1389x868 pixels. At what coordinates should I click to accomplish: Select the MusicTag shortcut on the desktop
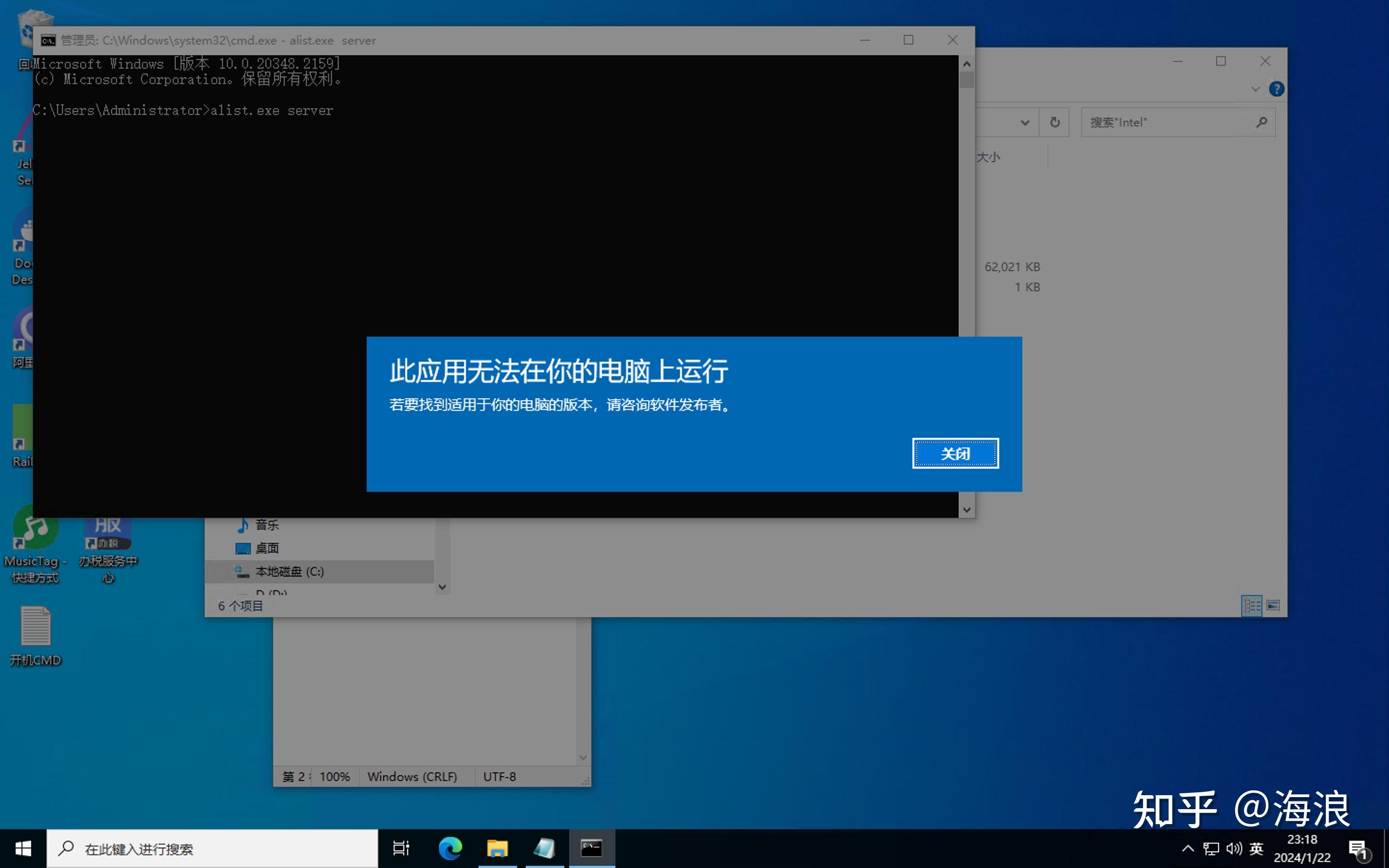(x=36, y=544)
